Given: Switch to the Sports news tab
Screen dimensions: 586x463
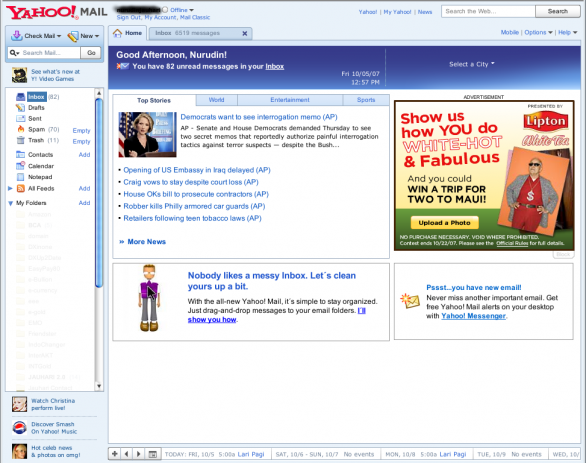Looking at the screenshot, I should coord(366,100).
